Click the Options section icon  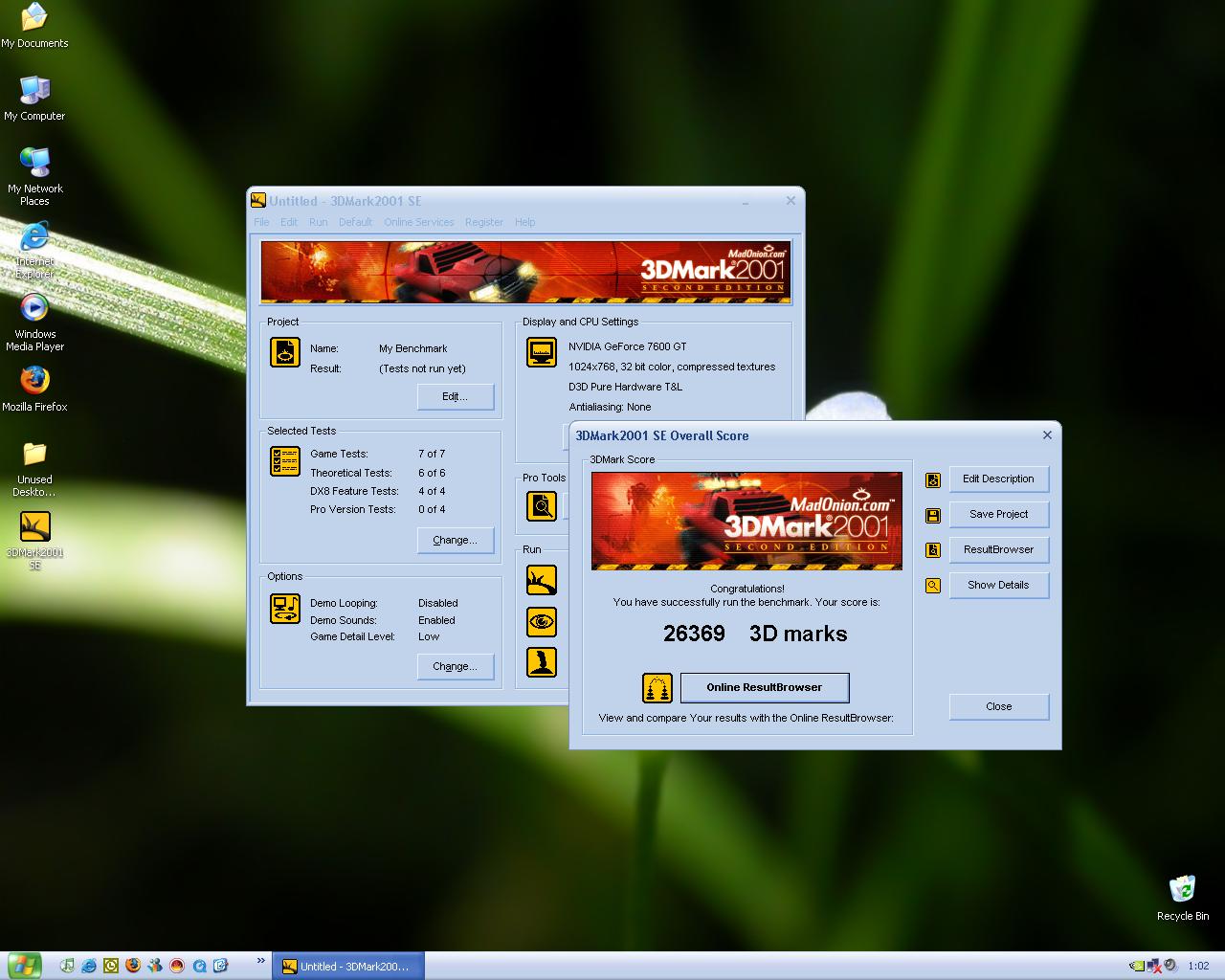(285, 609)
